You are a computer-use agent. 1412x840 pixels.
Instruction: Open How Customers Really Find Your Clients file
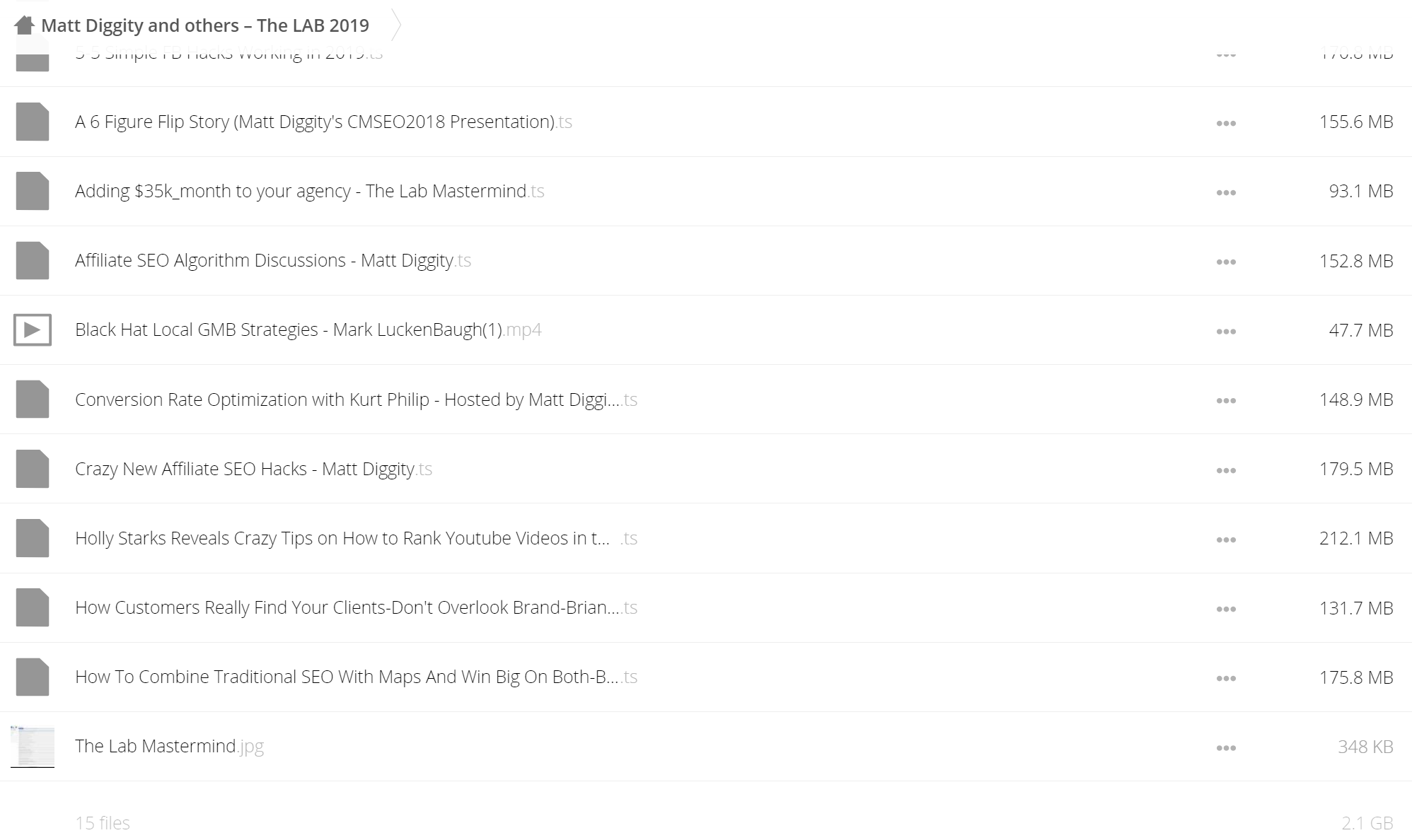[x=356, y=607]
